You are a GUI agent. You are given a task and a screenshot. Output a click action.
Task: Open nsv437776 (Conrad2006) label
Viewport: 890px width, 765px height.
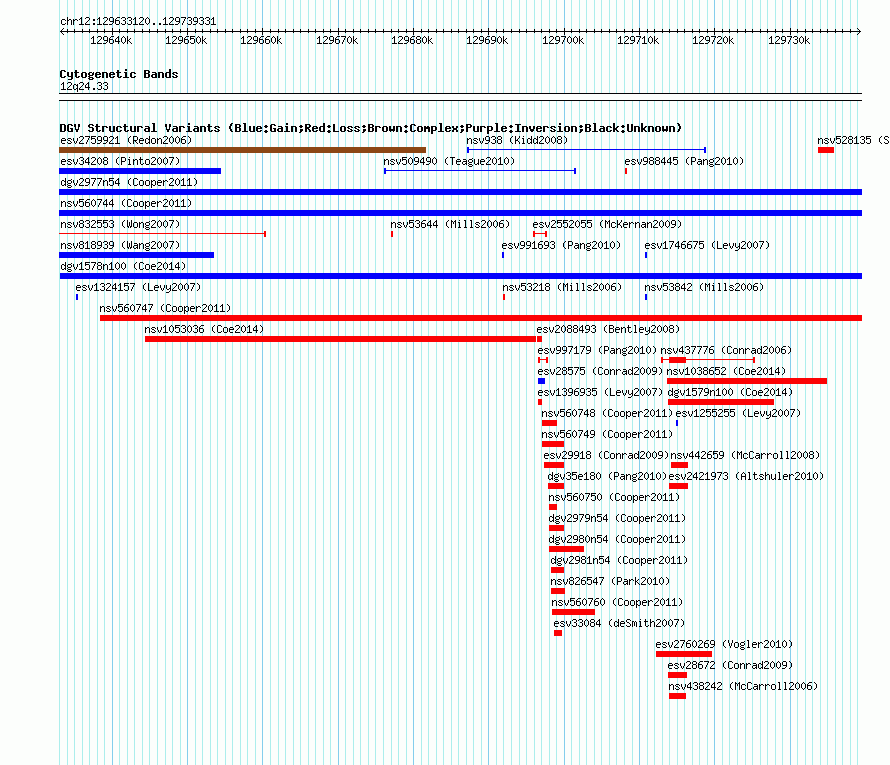(726, 350)
